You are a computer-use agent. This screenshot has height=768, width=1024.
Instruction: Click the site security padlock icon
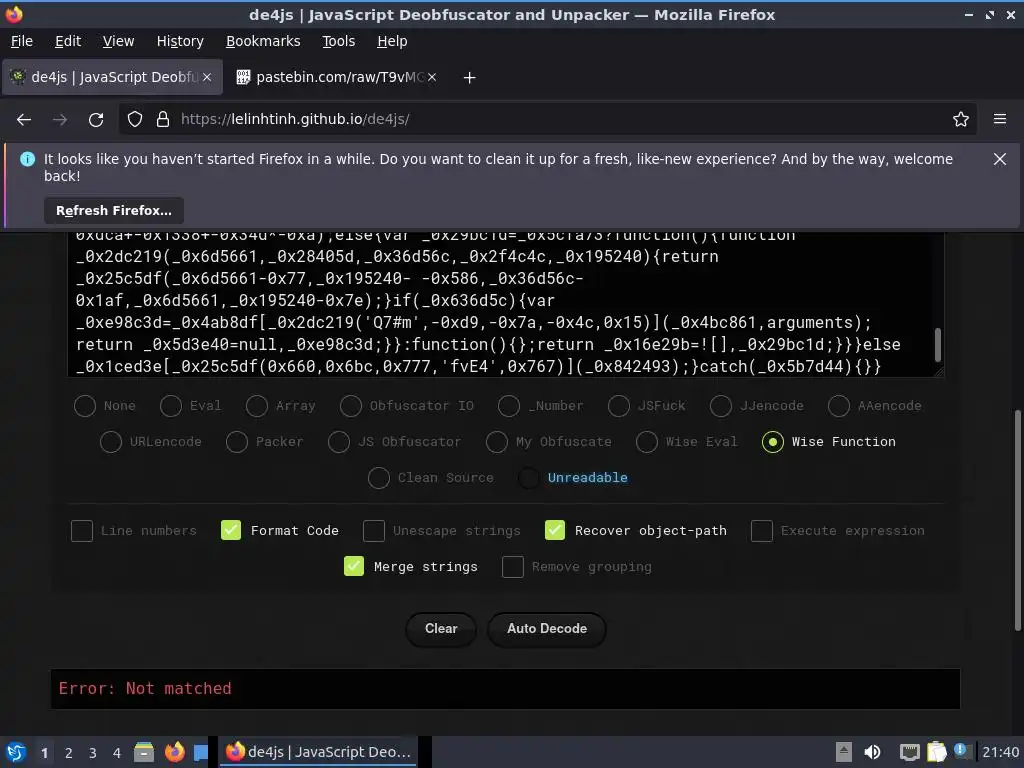pos(163,120)
